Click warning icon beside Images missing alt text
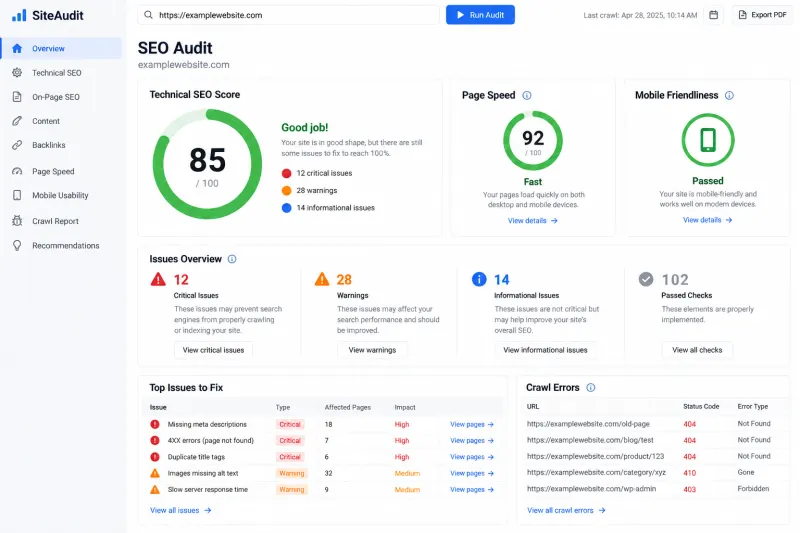Image resolution: width=800 pixels, height=533 pixels. [x=155, y=473]
